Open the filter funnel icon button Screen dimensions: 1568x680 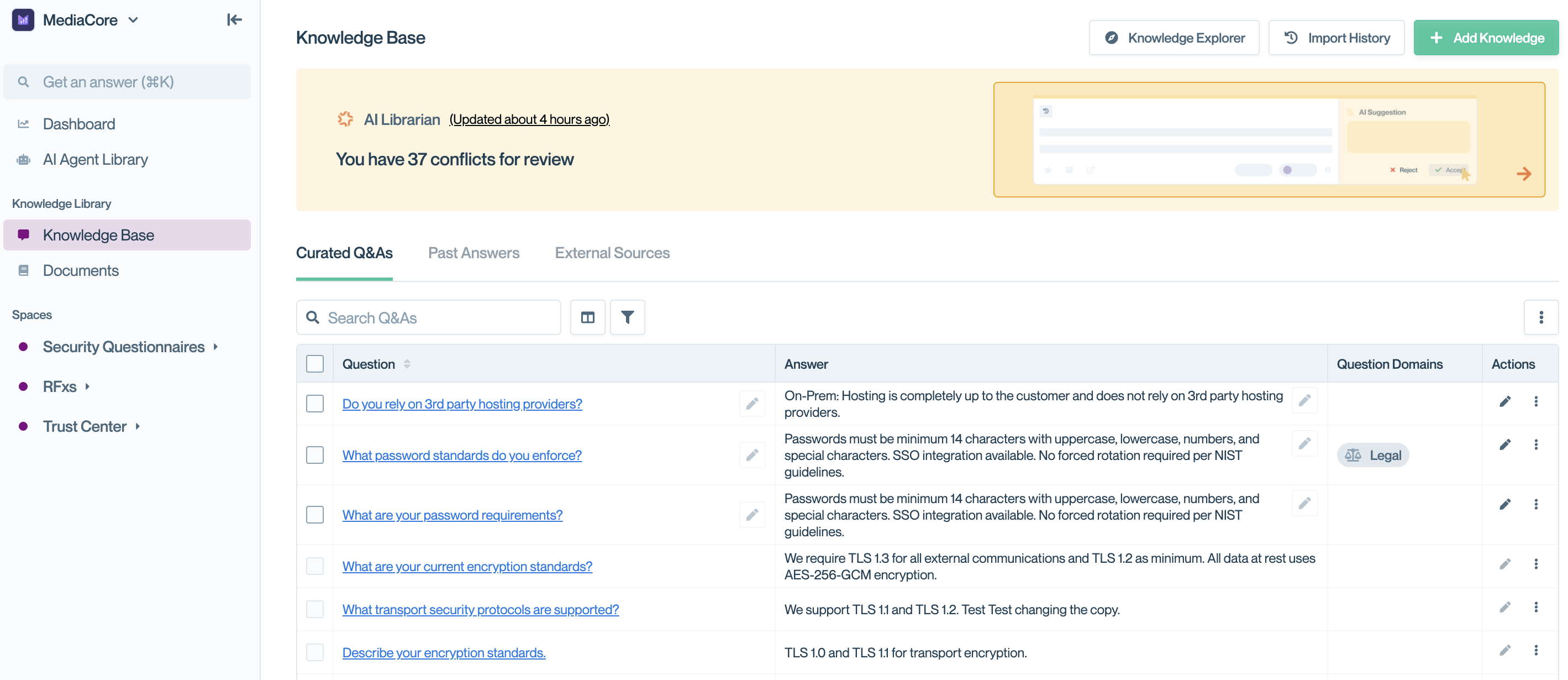[x=627, y=317]
